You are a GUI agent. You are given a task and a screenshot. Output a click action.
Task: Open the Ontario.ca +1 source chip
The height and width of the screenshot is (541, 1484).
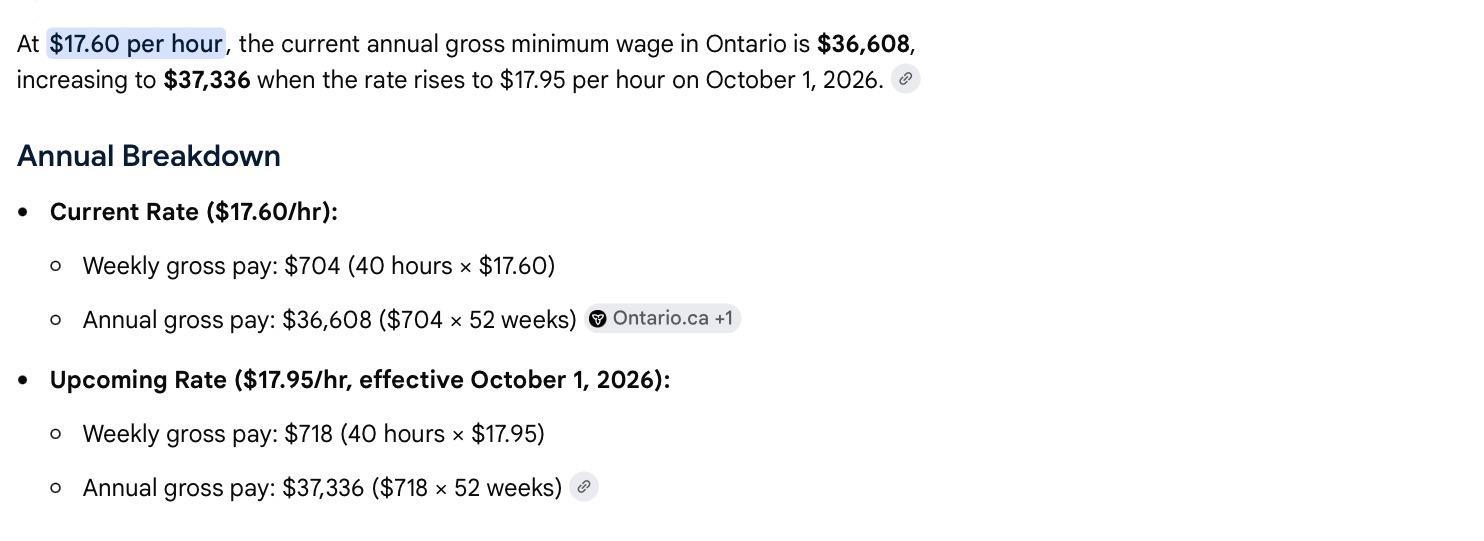click(x=663, y=319)
